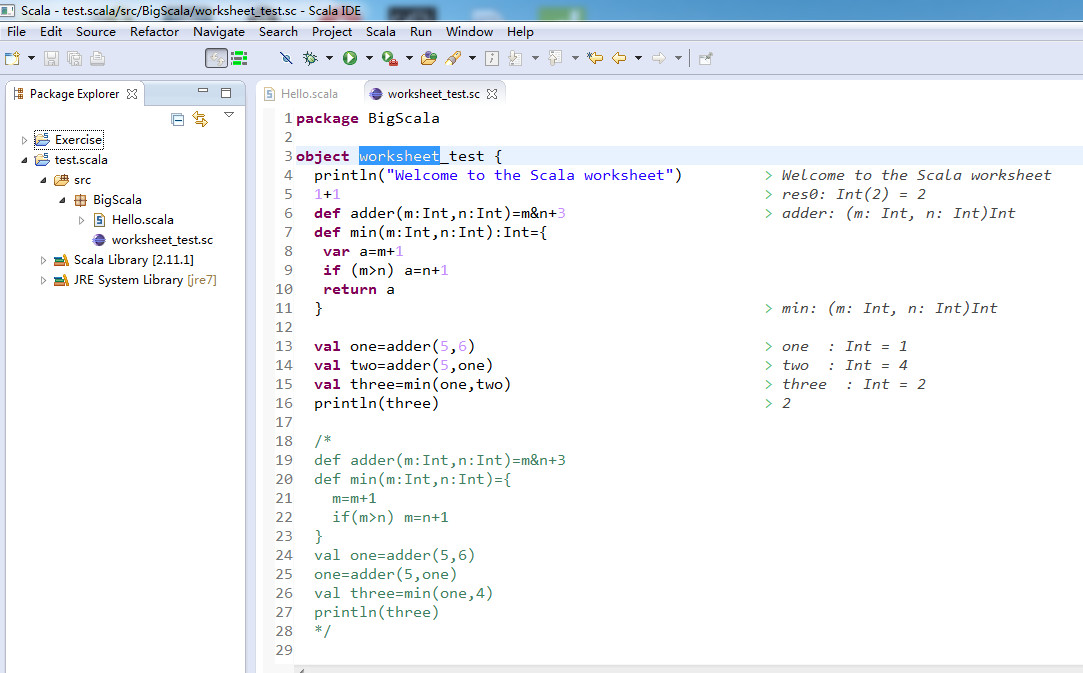Open the Run configurations dropdown arrow

(369, 59)
